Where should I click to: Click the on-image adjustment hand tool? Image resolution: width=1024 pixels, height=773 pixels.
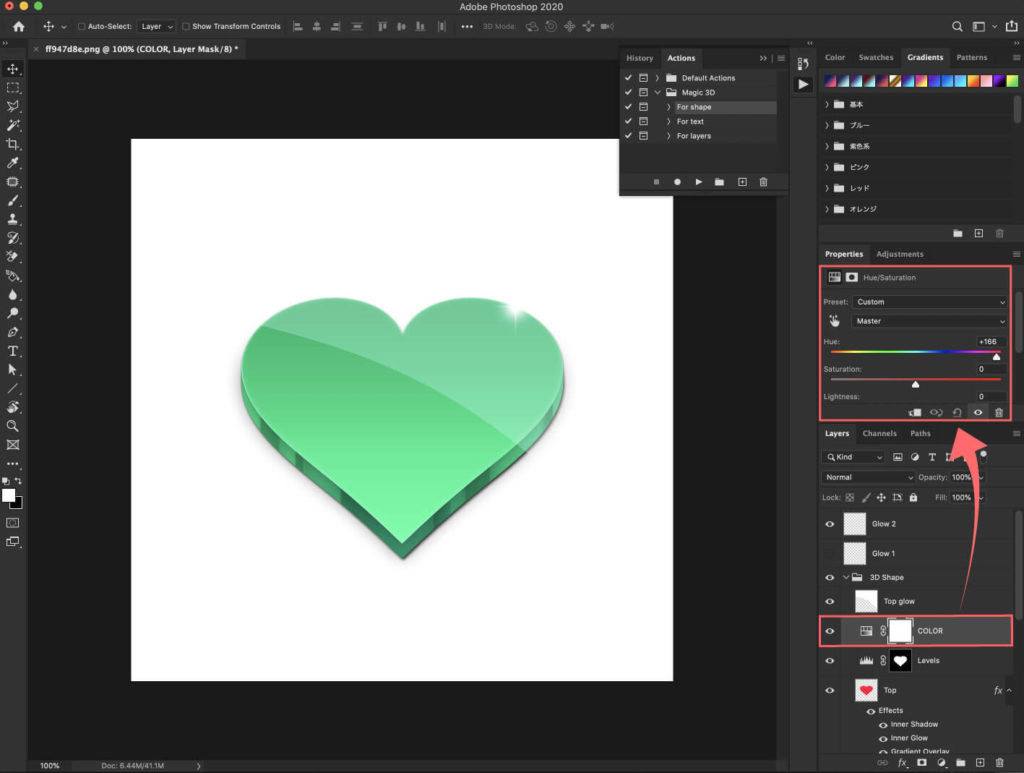(x=834, y=321)
